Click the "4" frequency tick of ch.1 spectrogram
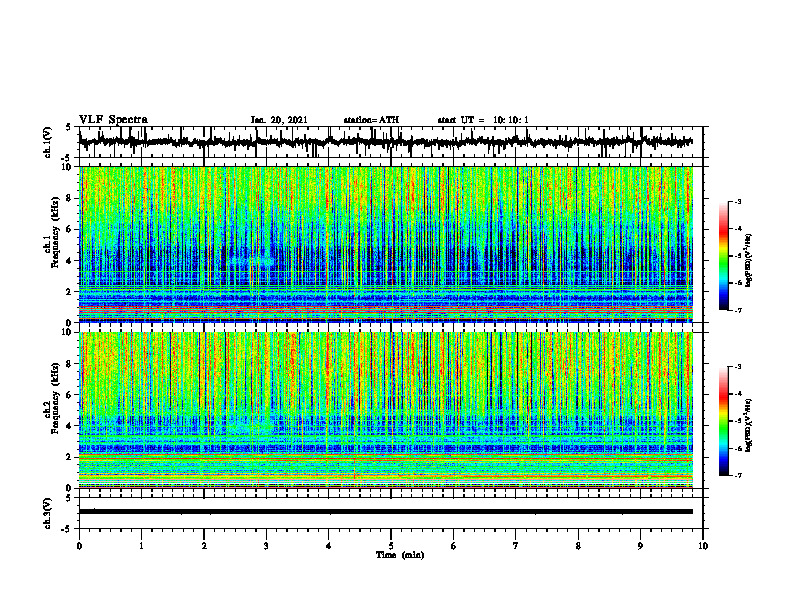Viewport: 792px width, 612px height. coord(71,261)
